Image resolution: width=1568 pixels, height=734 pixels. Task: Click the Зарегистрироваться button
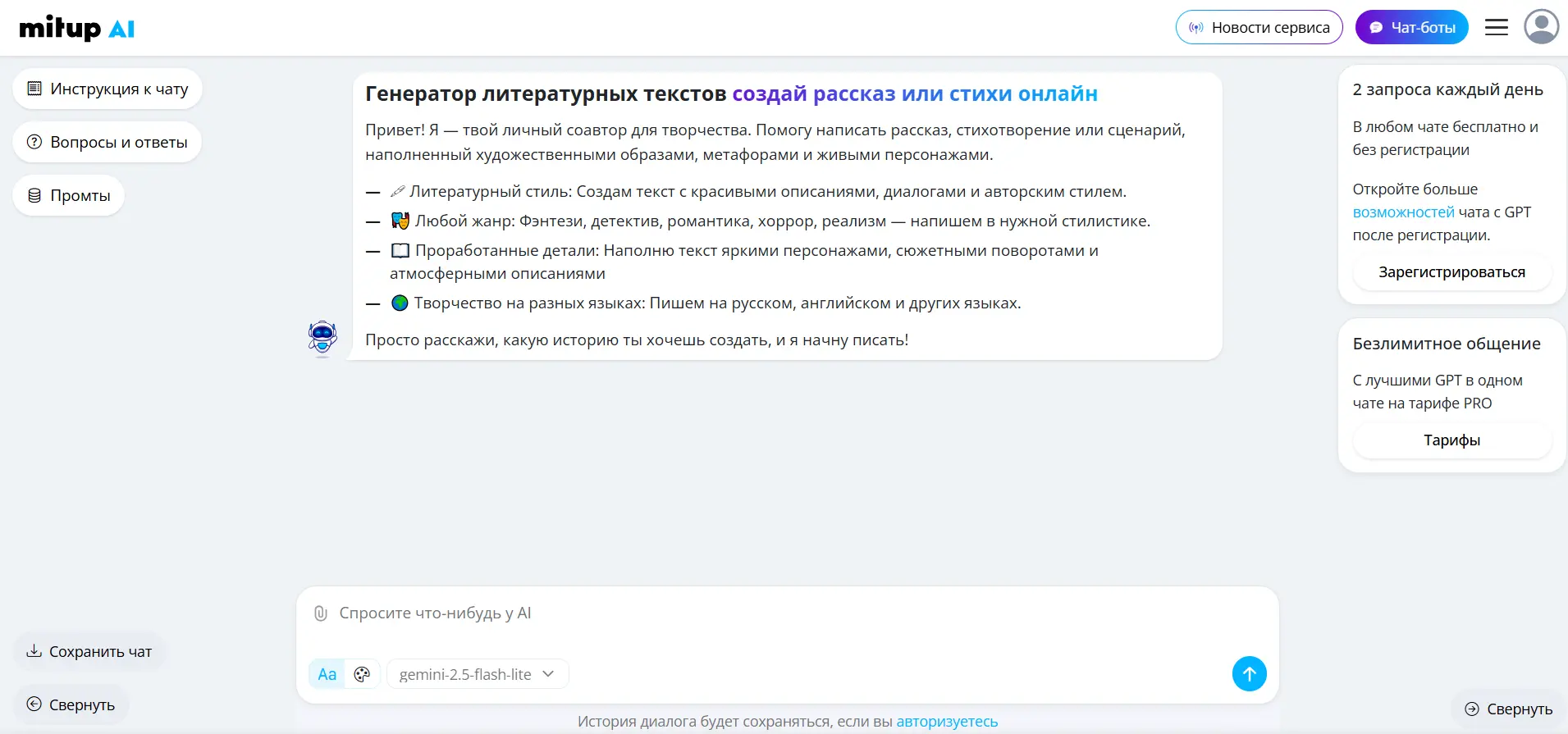coord(1451,272)
